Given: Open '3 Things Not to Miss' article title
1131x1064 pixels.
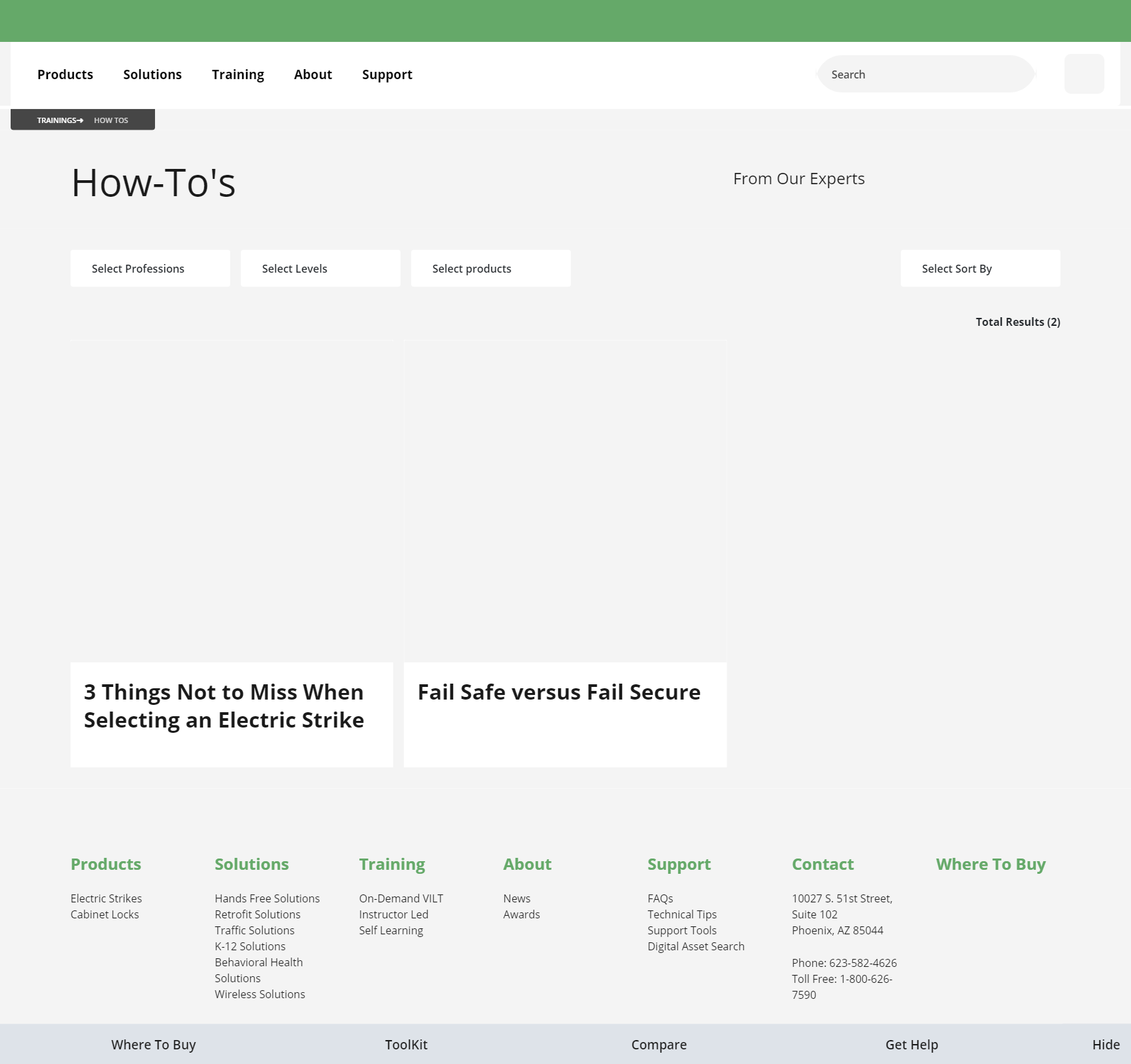Looking at the screenshot, I should [x=224, y=706].
